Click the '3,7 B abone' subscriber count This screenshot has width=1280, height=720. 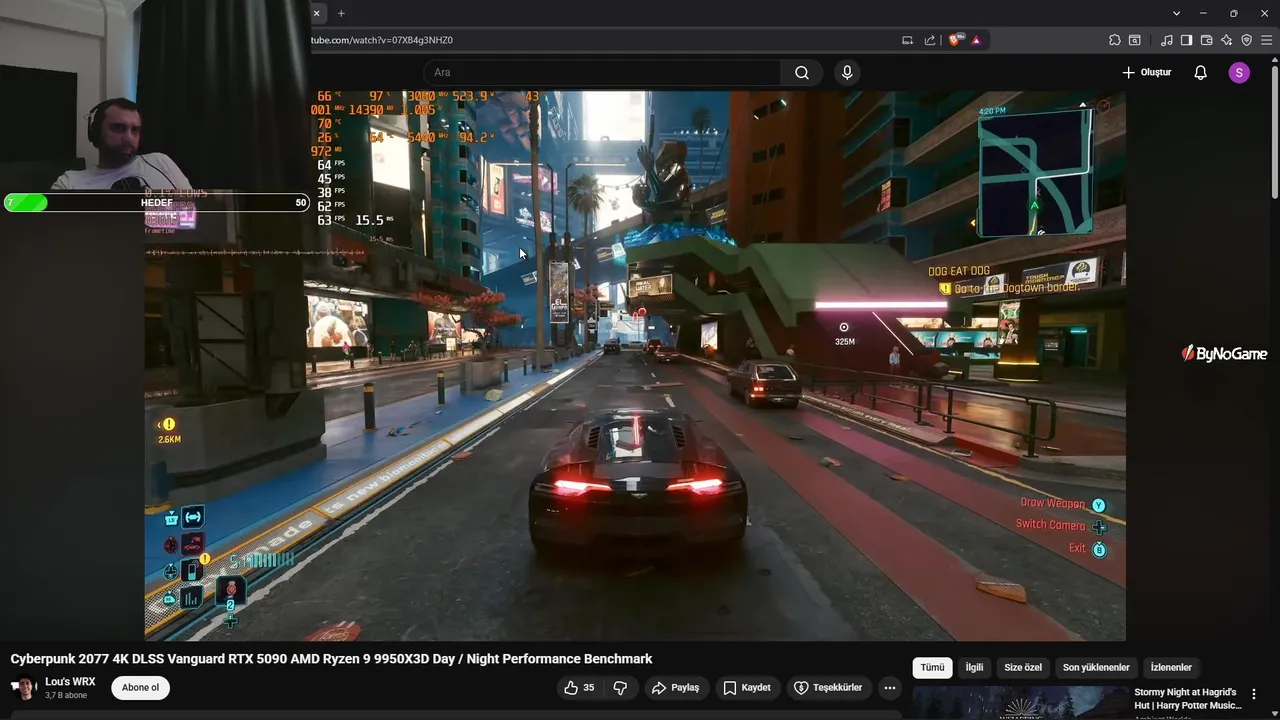[x=66, y=695]
